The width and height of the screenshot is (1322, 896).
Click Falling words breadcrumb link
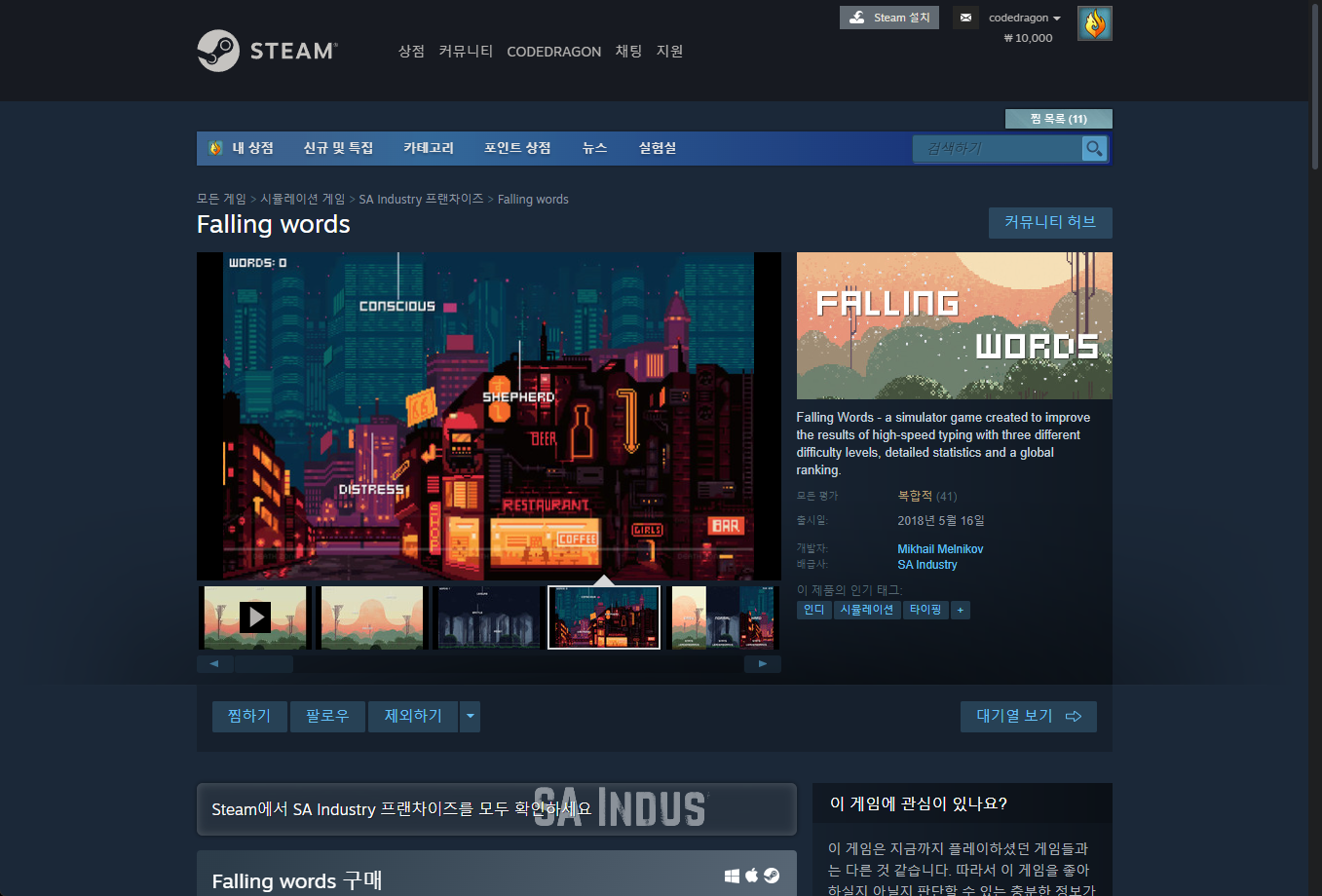click(x=533, y=199)
